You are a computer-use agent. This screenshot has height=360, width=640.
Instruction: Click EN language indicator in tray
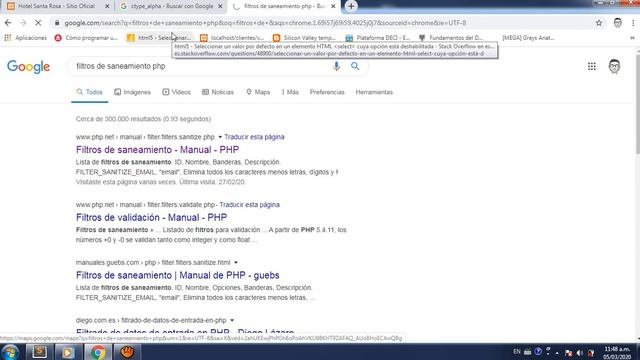point(517,352)
